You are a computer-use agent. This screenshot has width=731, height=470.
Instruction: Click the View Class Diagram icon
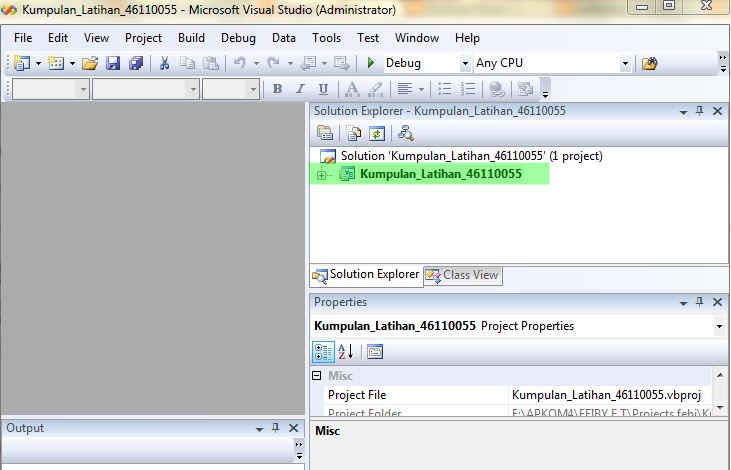(406, 133)
